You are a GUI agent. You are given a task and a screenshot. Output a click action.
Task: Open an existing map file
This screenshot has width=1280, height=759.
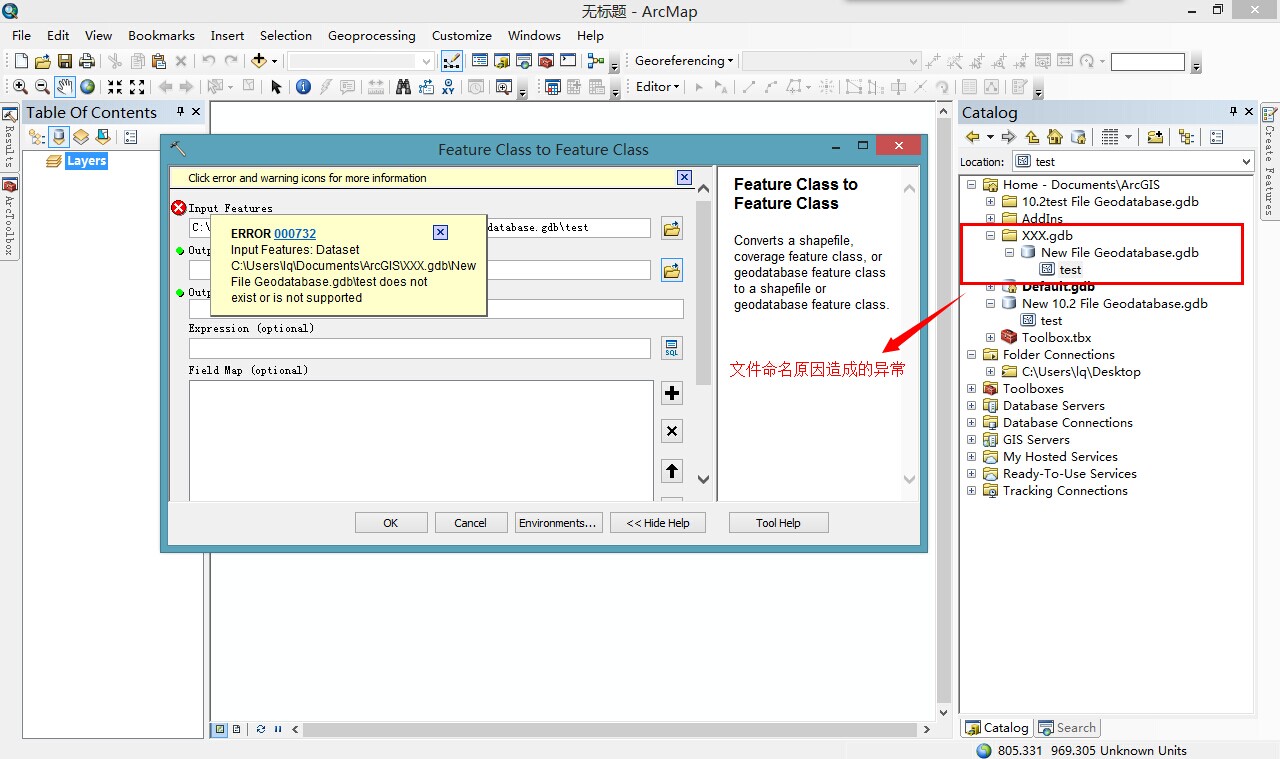coord(43,61)
